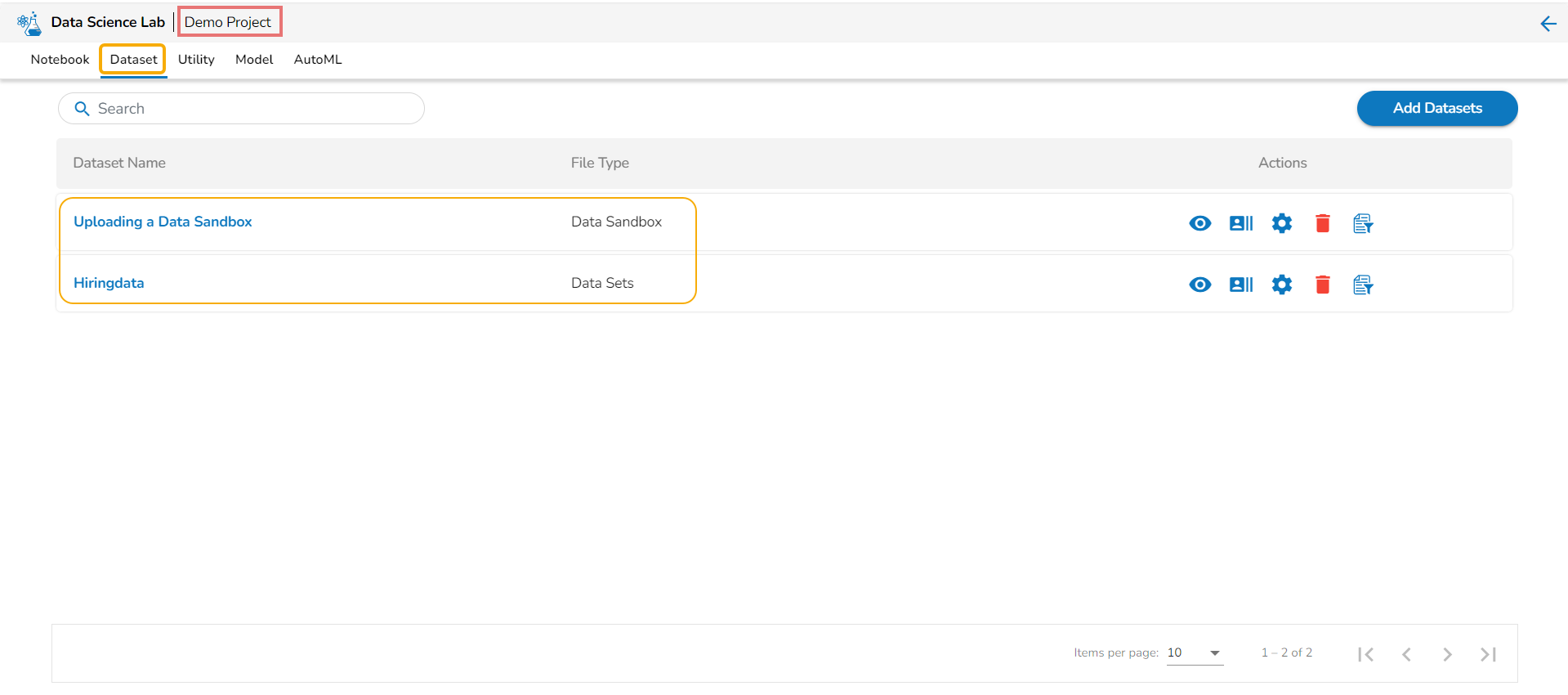The image size is (1568, 695).
Task: Open the Hiringdata dataset link
Action: [x=109, y=283]
